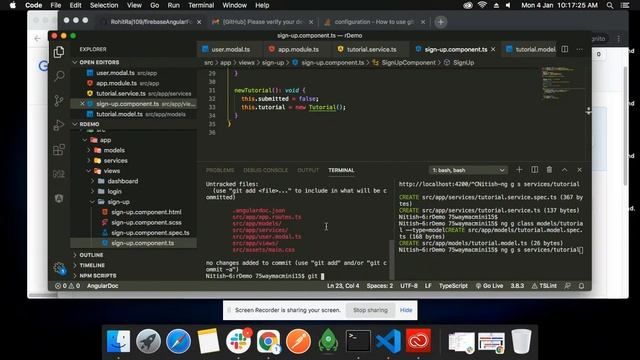Kill terminal with trash icon

(549, 170)
